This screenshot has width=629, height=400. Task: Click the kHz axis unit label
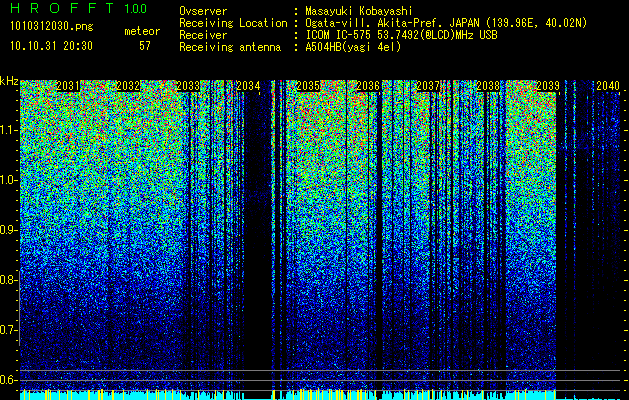9,81
